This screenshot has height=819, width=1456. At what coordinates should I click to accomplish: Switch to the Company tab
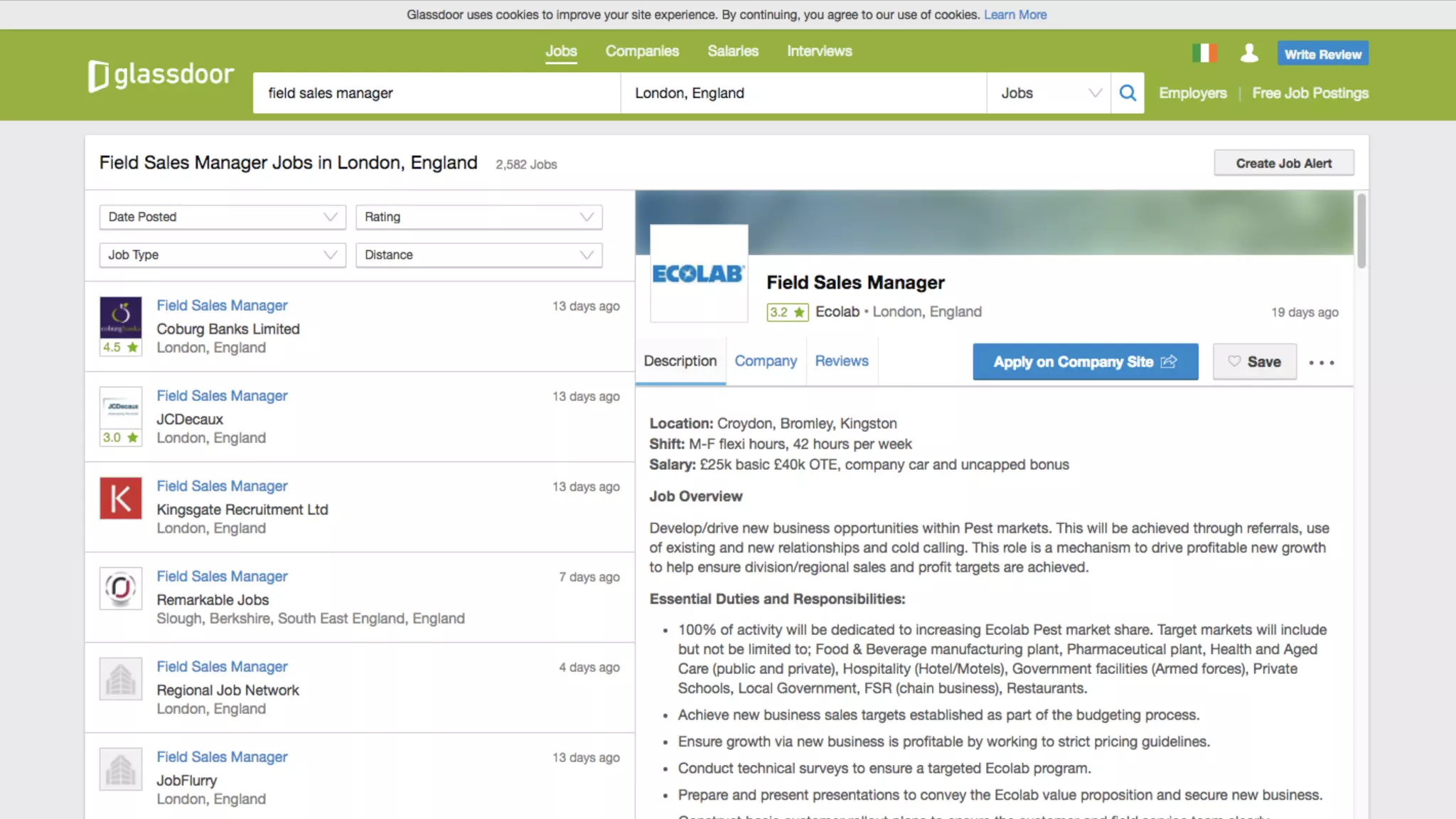click(766, 361)
